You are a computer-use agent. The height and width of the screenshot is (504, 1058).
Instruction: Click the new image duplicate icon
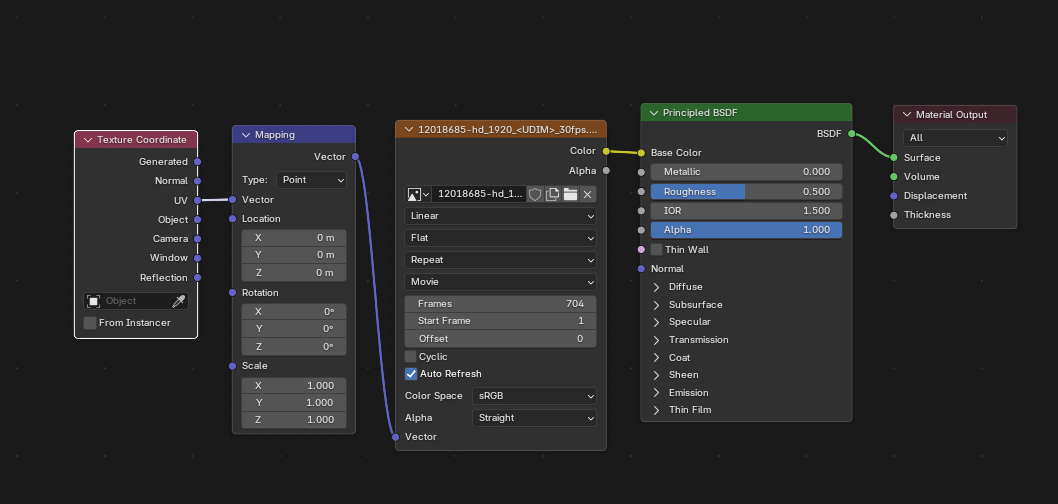click(553, 194)
